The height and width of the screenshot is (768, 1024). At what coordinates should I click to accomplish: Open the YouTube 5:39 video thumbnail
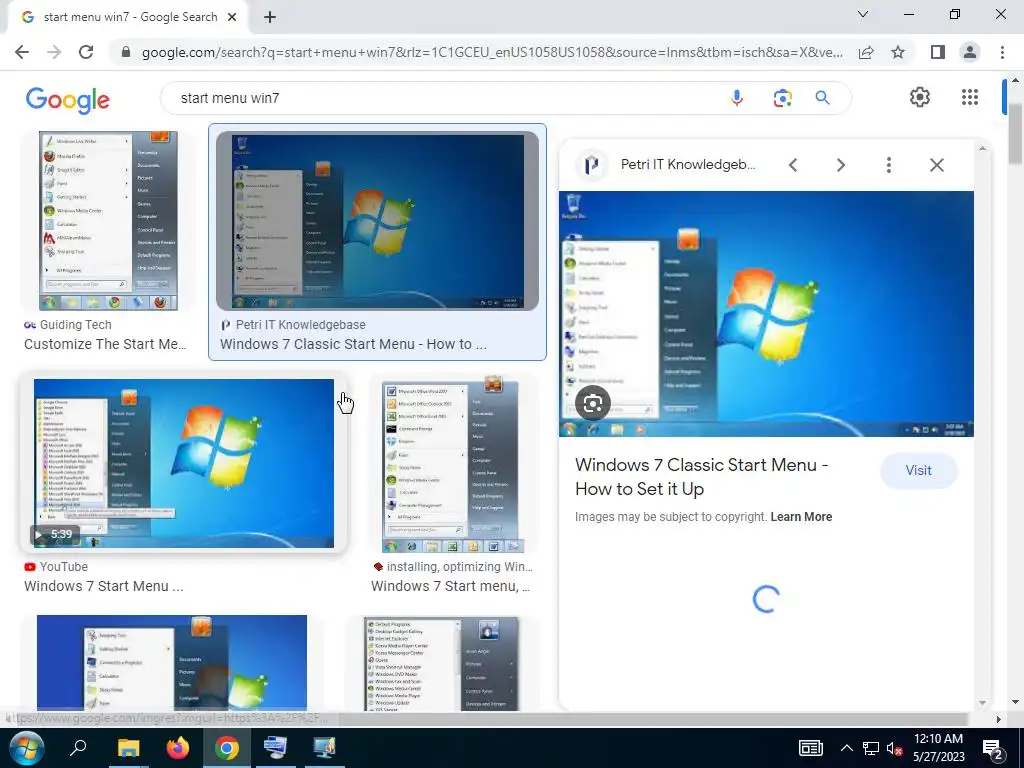[x=184, y=463]
